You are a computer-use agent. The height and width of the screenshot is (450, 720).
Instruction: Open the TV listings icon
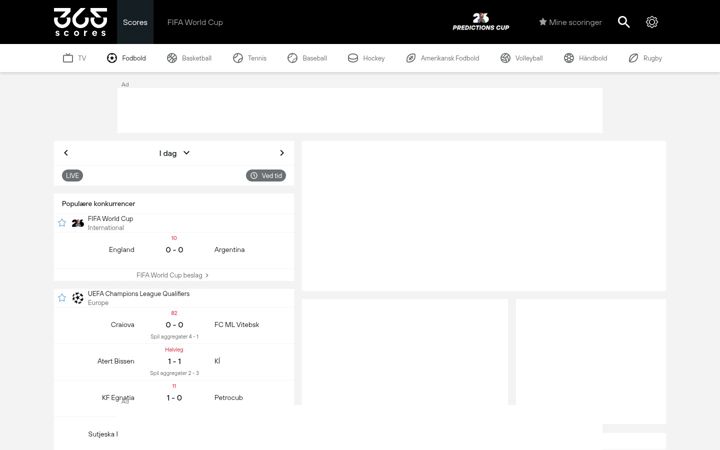(68, 58)
